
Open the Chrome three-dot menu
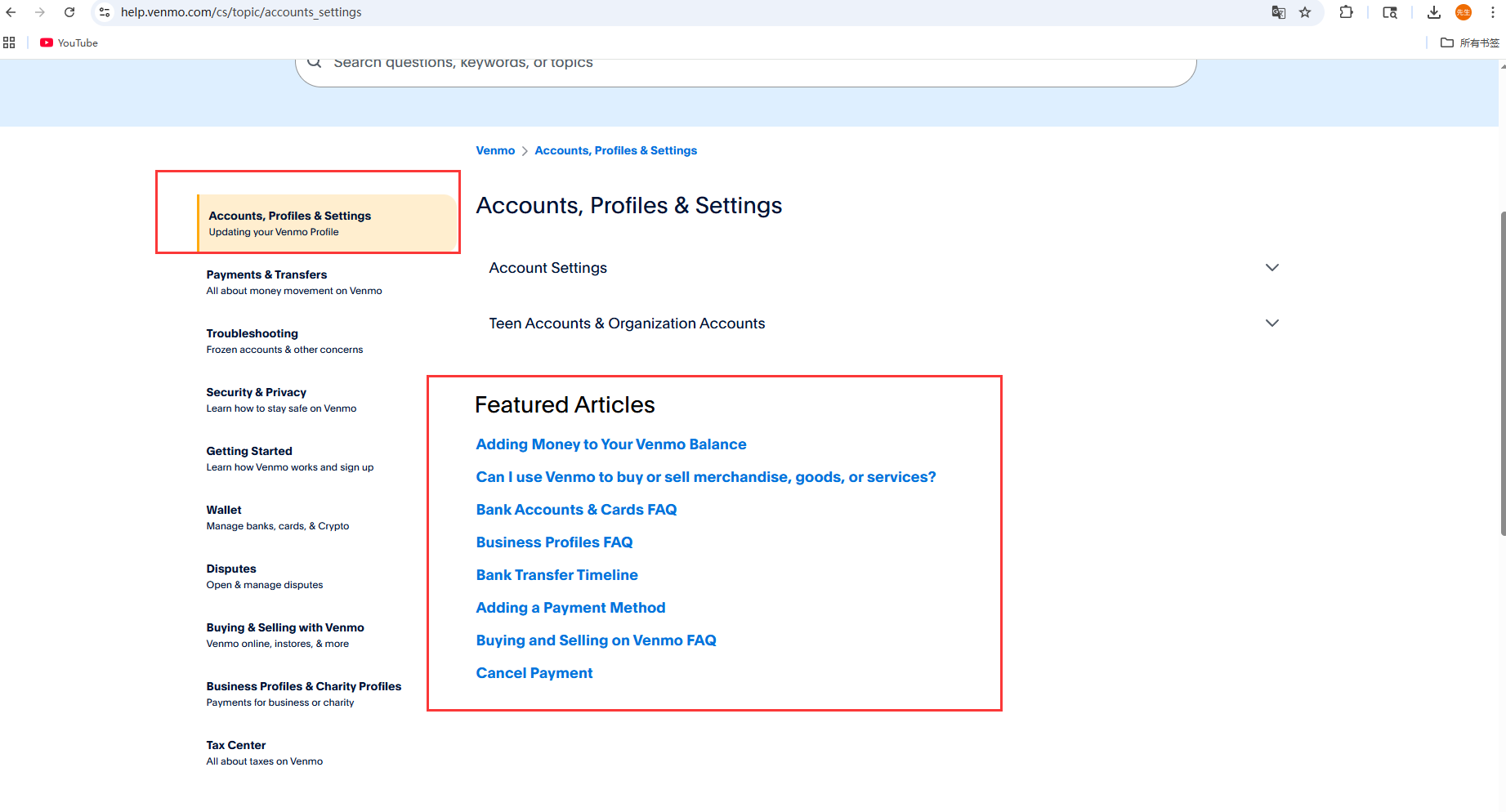click(x=1492, y=12)
